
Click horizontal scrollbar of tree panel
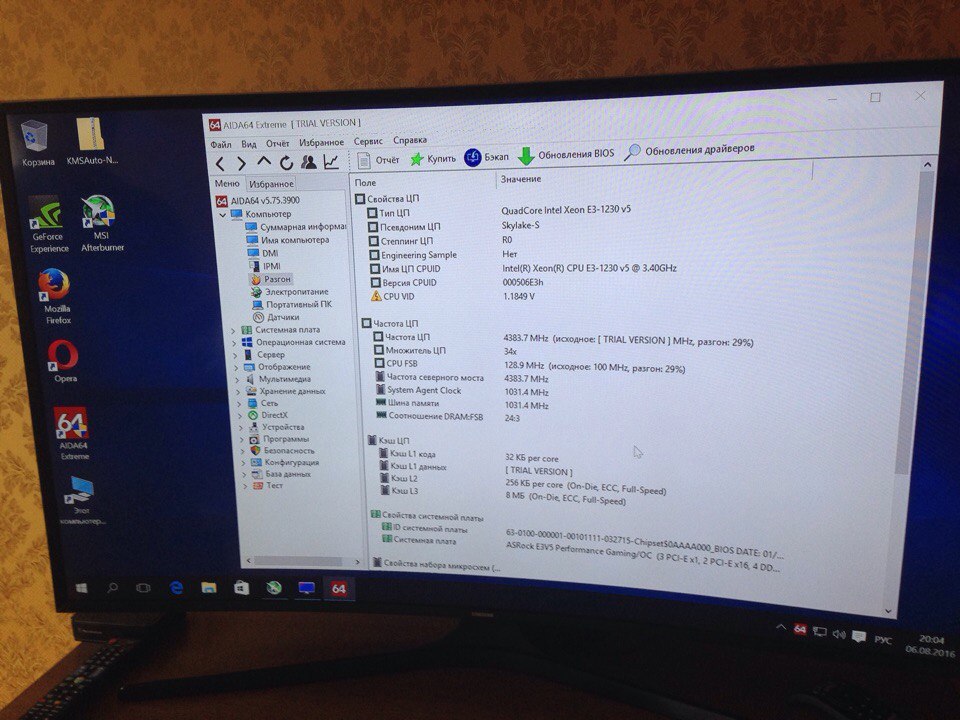pyautogui.click(x=298, y=561)
